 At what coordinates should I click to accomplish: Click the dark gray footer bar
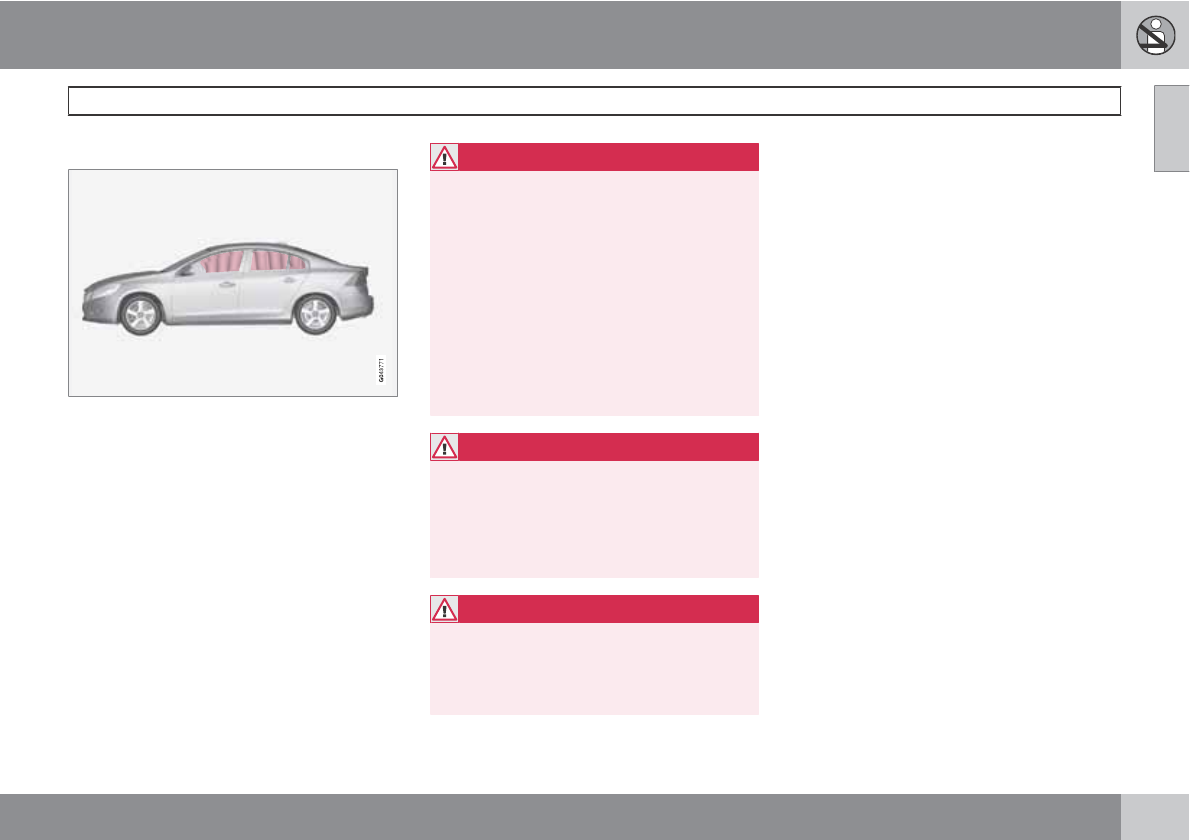560,817
